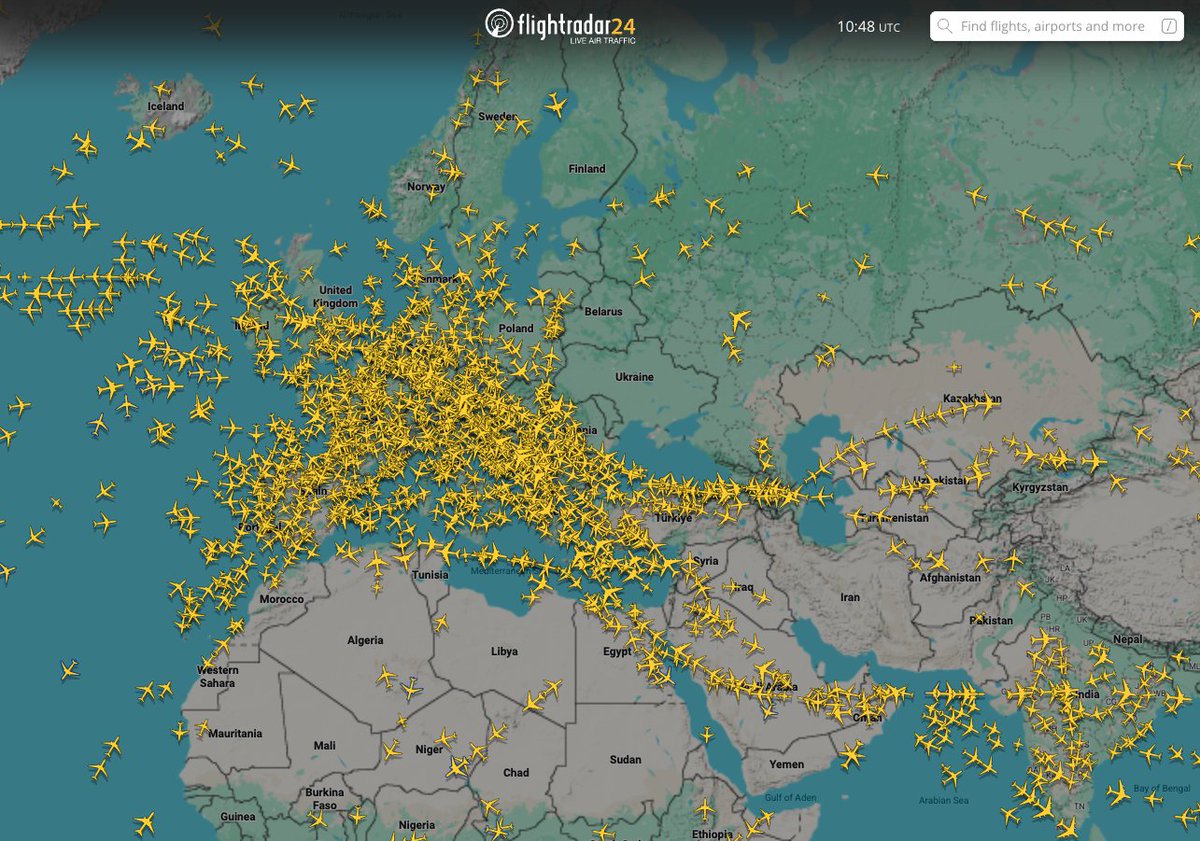The width and height of the screenshot is (1200, 841).
Task: Click the Finland map label
Action: coord(587,169)
